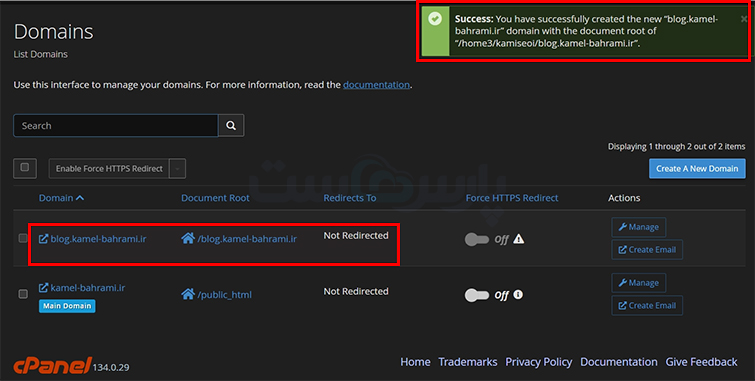Screen dimensions: 755x381
Task: Click the Not Redirected text for blog.kamel-bahrami.ir
Action: coord(356,236)
